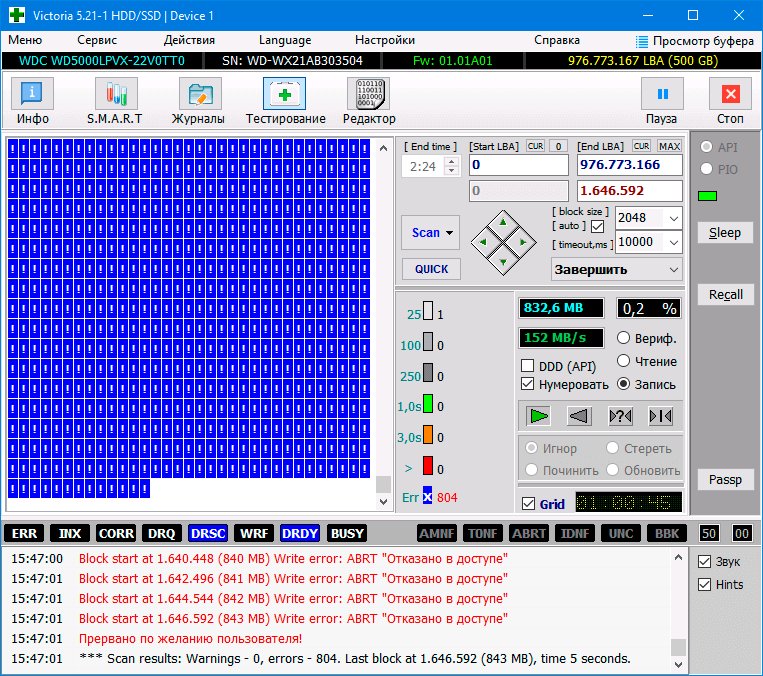Open Просмотр буфера buffer viewer
The height and width of the screenshot is (676, 763).
point(695,41)
